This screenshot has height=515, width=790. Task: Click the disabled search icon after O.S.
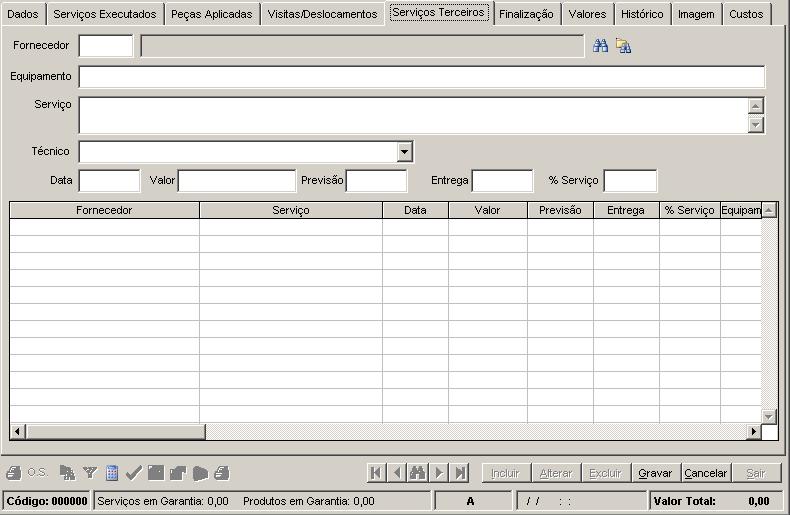[67, 473]
